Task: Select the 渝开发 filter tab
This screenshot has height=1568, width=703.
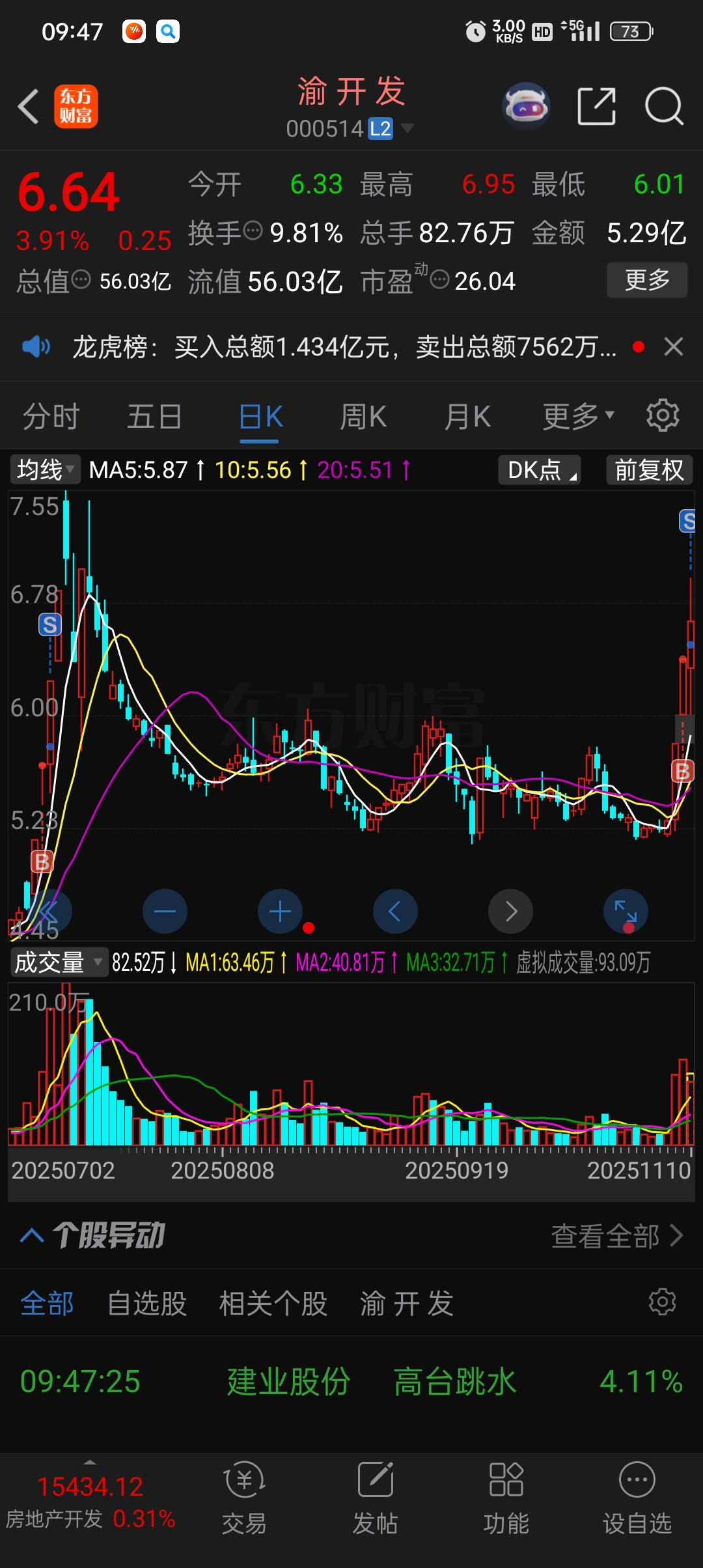Action: (x=407, y=1303)
